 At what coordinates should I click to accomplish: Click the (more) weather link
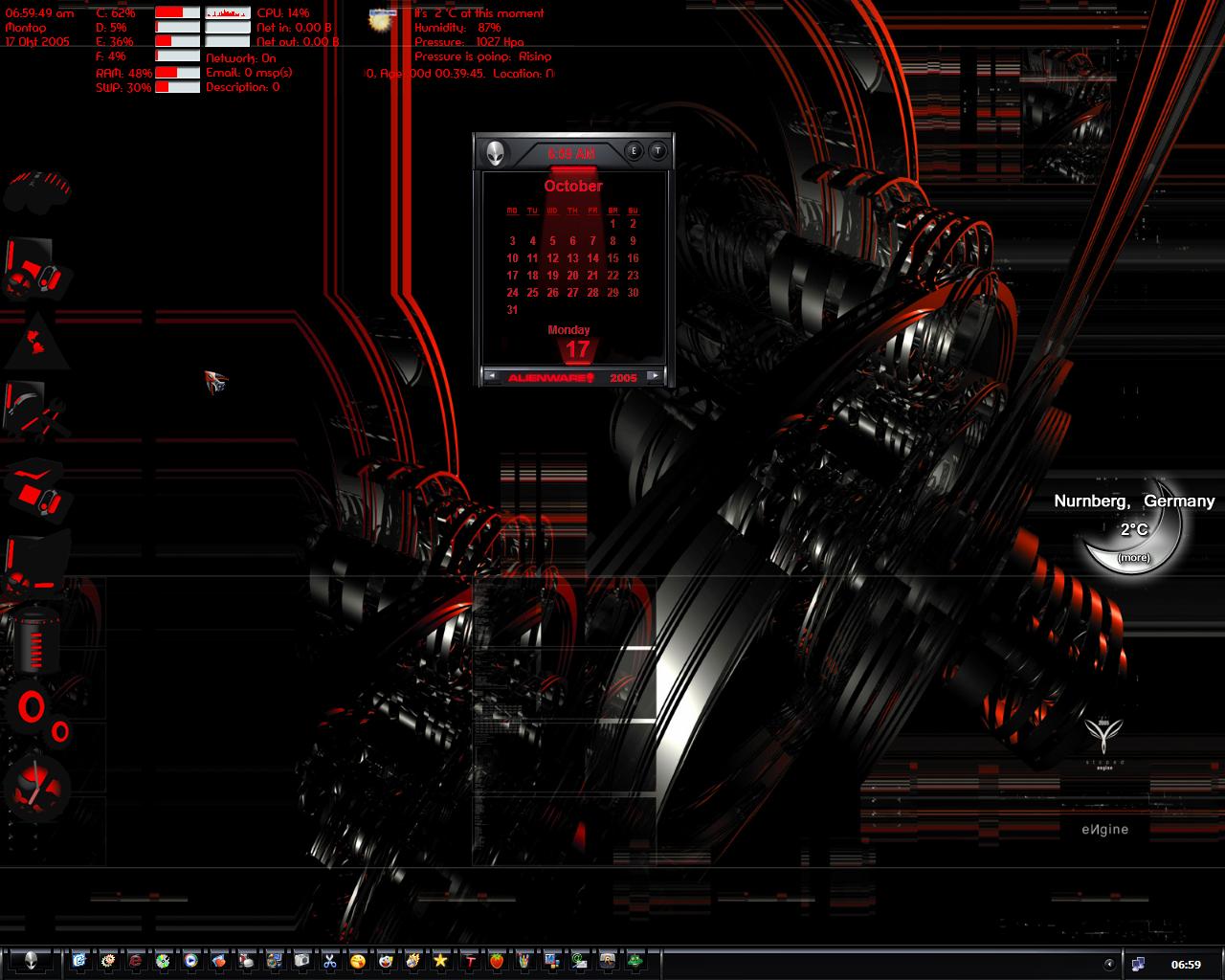pos(1133,558)
